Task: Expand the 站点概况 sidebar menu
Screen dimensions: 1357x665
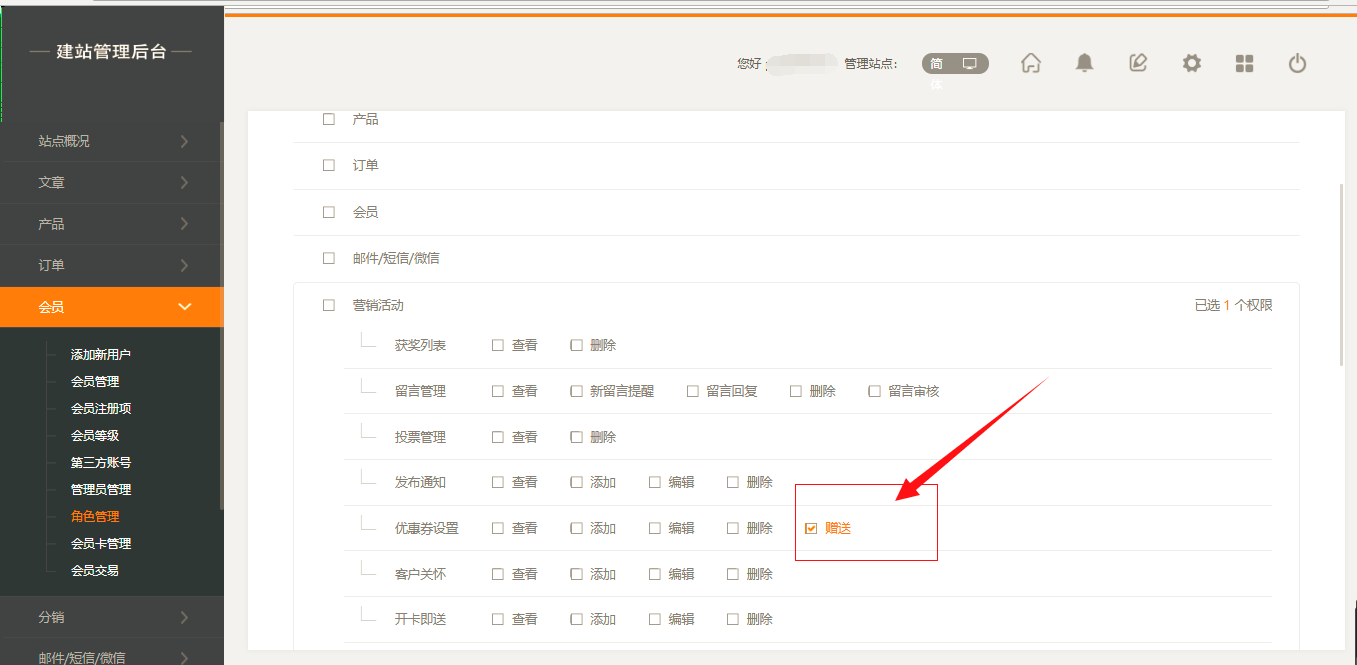Action: 112,141
